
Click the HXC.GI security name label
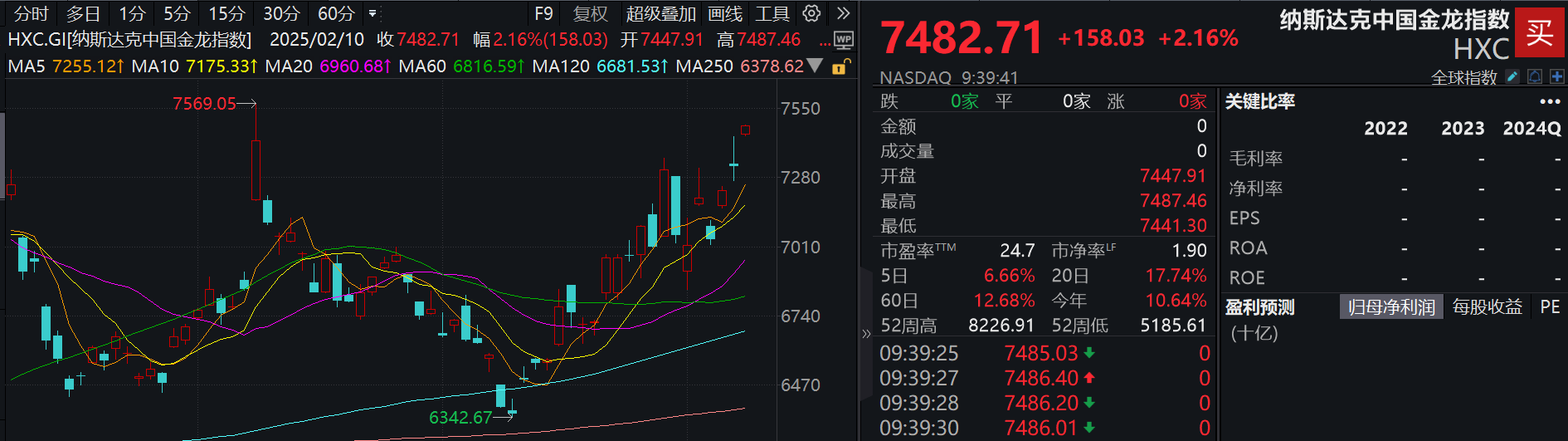coord(129,39)
